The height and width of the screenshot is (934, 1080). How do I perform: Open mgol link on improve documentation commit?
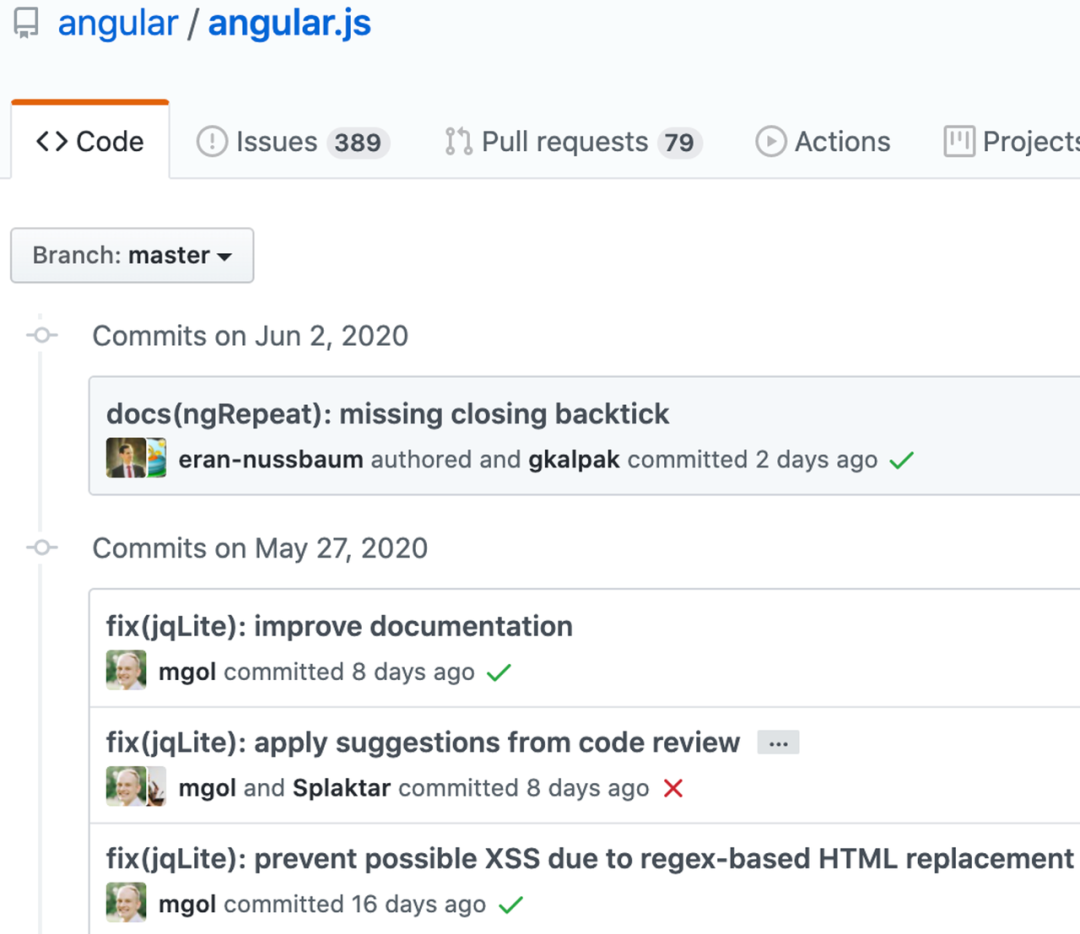187,672
